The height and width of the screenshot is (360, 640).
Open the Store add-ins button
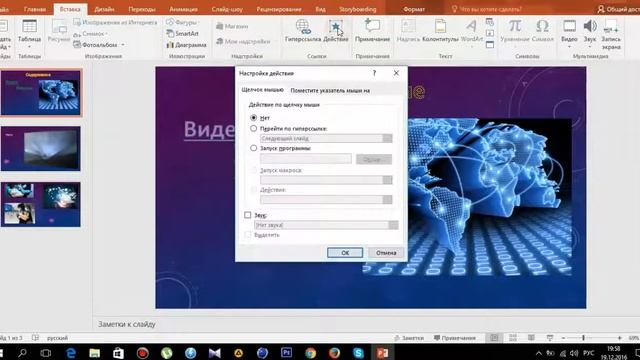click(232, 26)
